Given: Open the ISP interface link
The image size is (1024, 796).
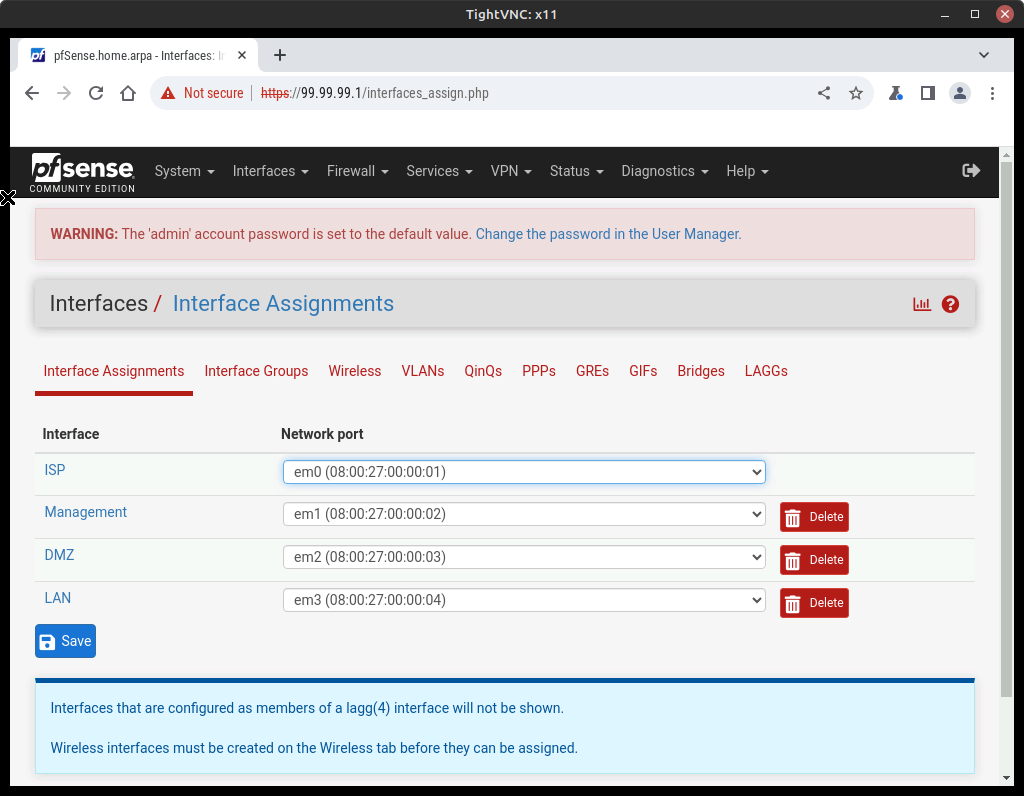Looking at the screenshot, I should [x=55, y=470].
